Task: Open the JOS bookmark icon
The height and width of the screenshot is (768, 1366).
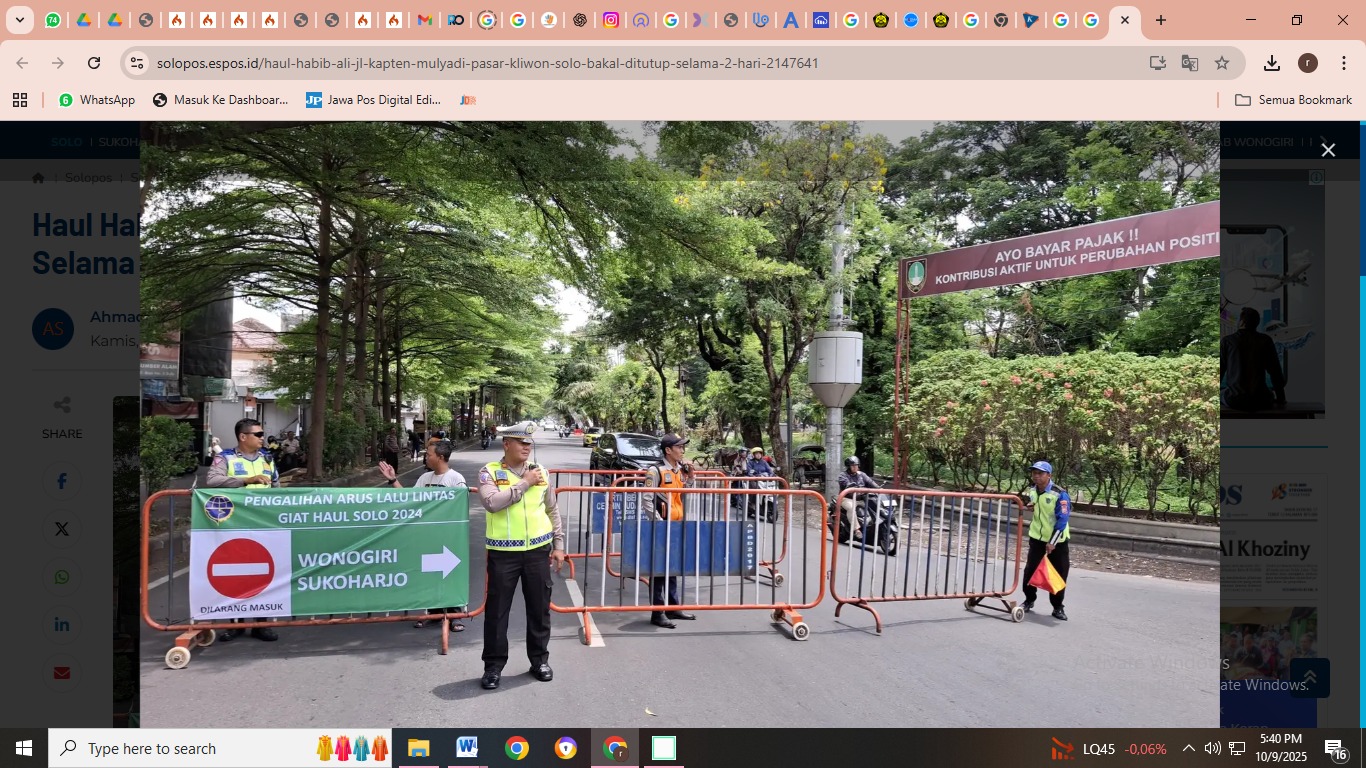Action: [x=467, y=100]
